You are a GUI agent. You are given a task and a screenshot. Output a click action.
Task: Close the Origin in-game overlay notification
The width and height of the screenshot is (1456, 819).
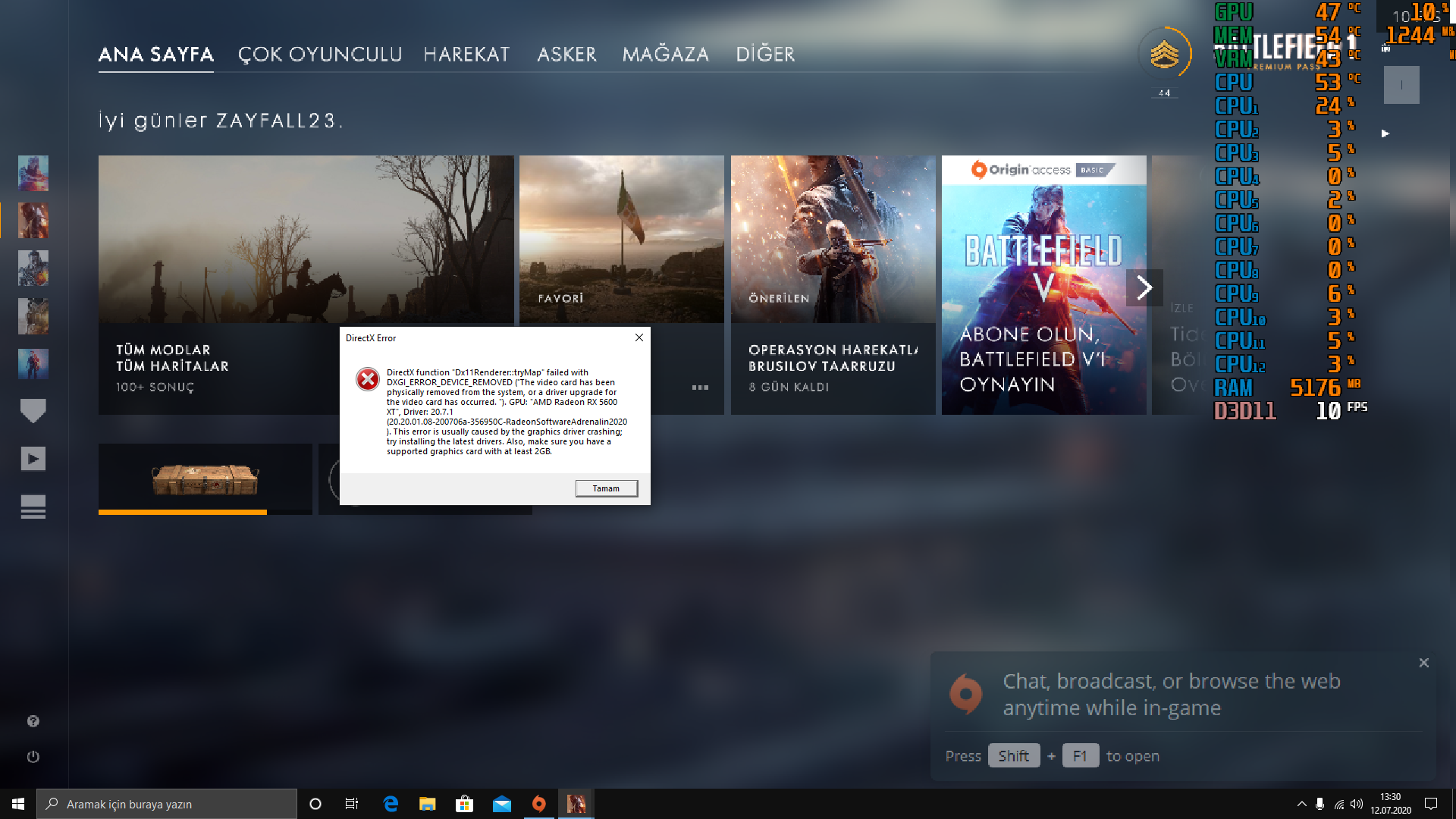(x=1424, y=663)
